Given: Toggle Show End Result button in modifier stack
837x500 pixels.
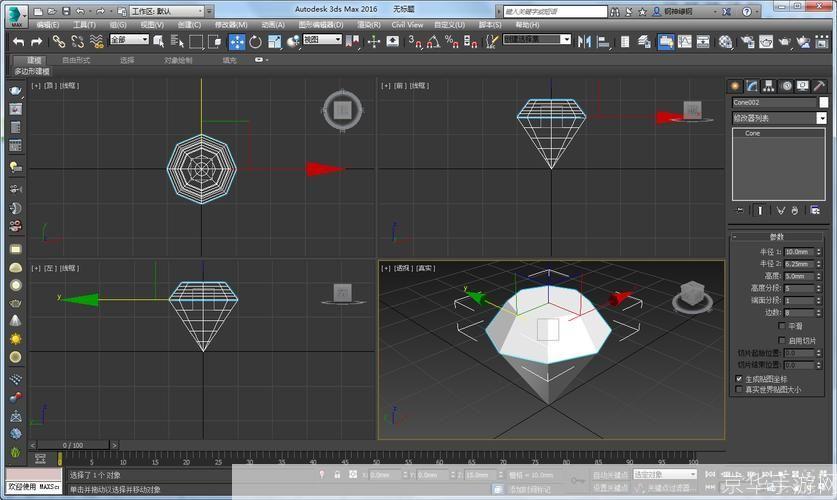Looking at the screenshot, I should pyautogui.click(x=760, y=211).
